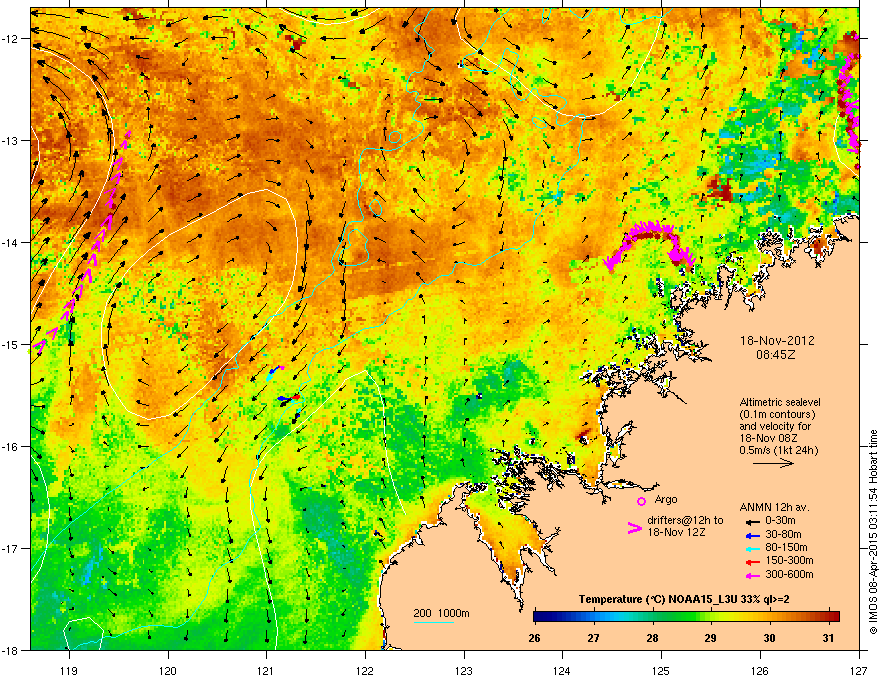Click the '80-150m' depth label
Screen dimensions: 880x680
tap(786, 548)
